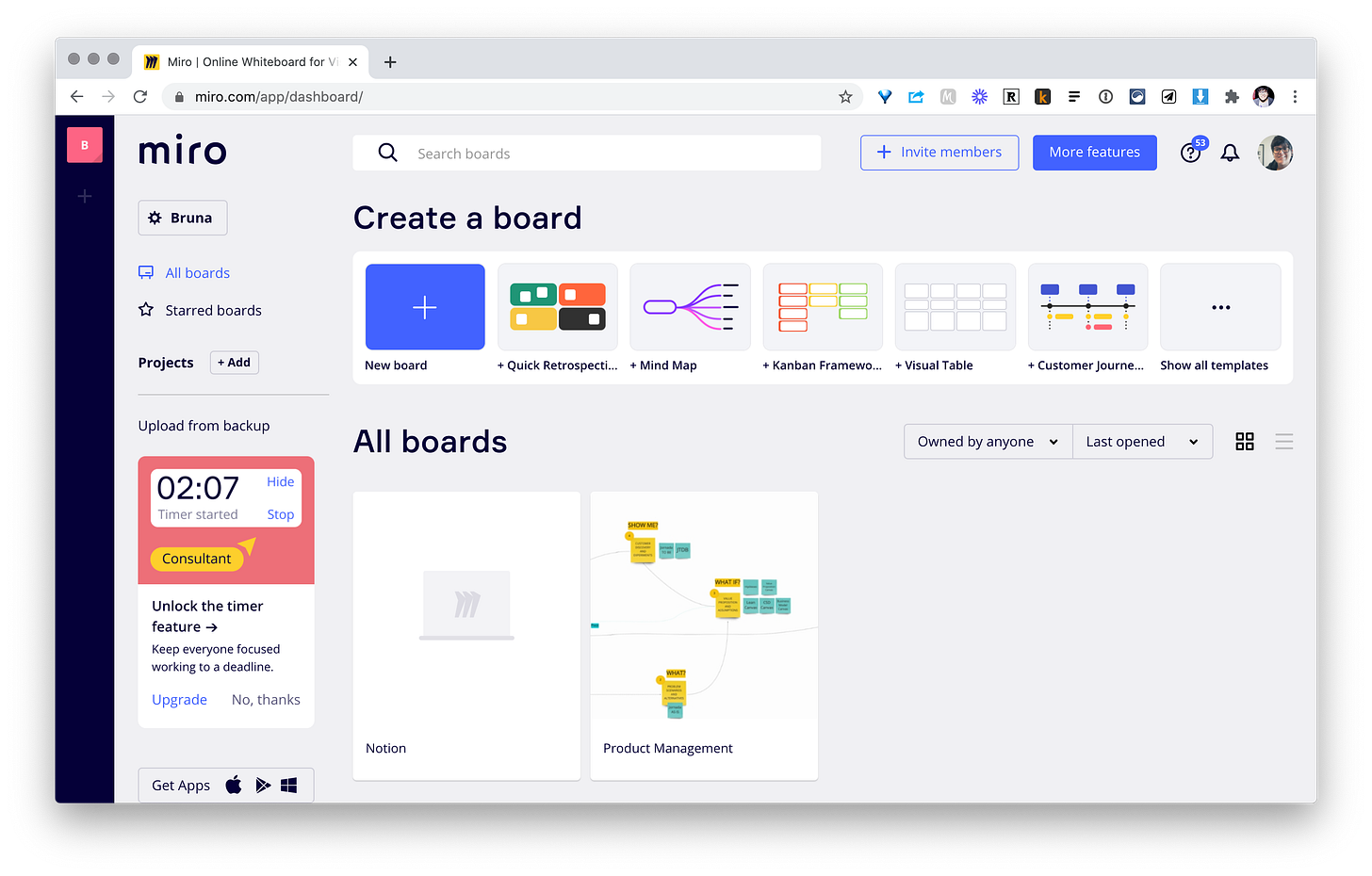Open Chrome three-dot menu
1372x876 pixels.
click(x=1295, y=96)
